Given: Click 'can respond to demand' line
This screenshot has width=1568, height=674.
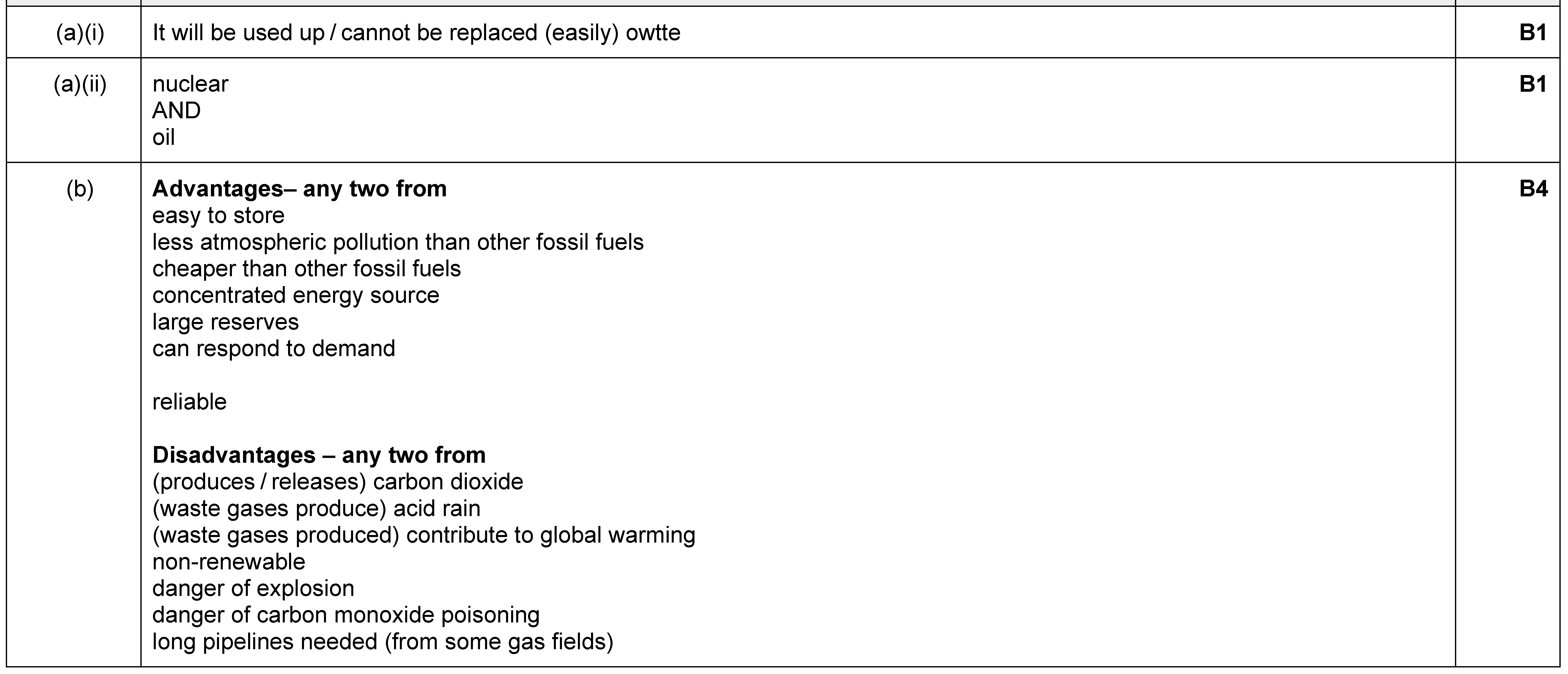Looking at the screenshot, I should (273, 348).
